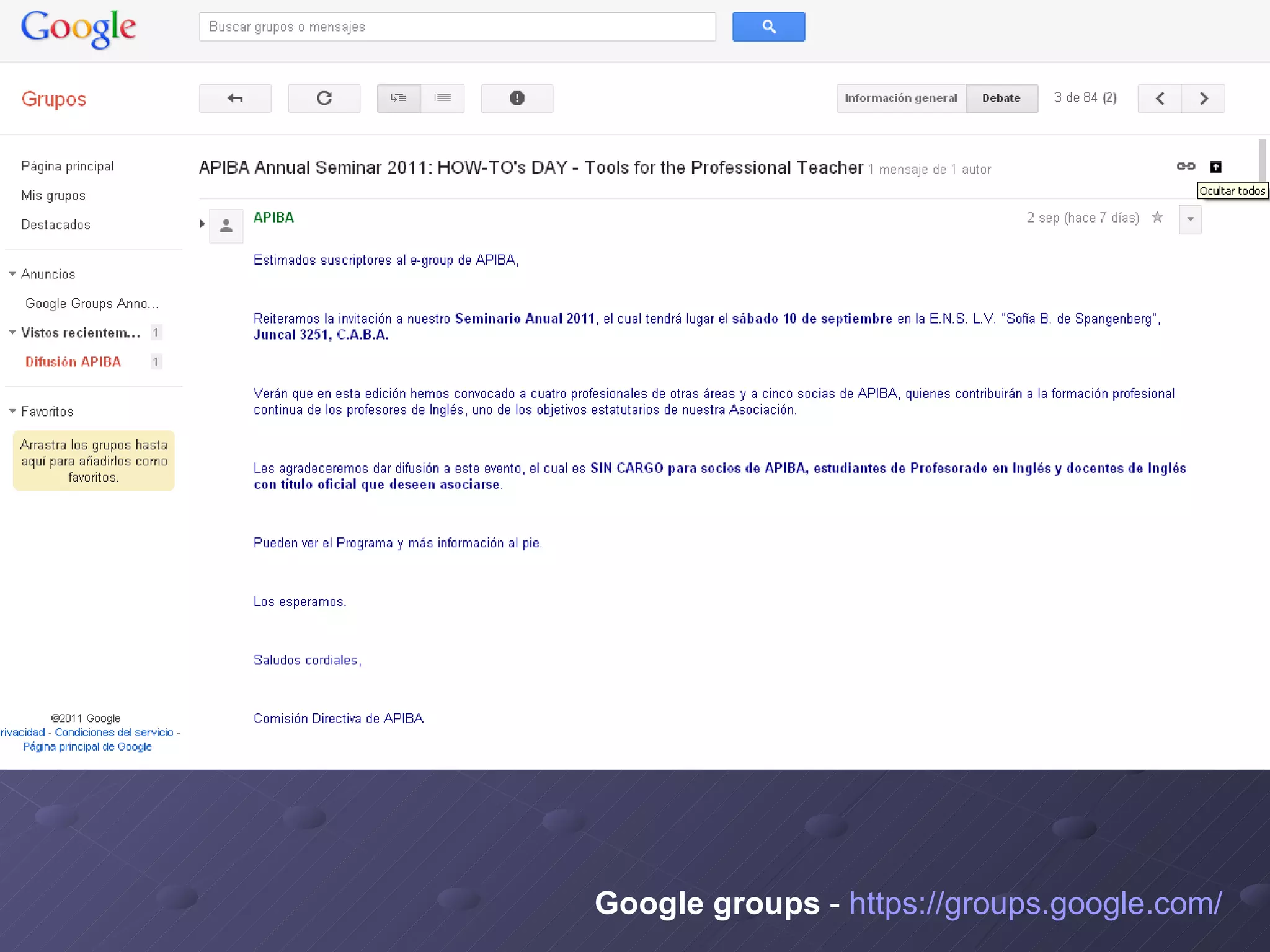The image size is (1270, 952).
Task: Click the seminar topic title text
Action: click(x=531, y=167)
